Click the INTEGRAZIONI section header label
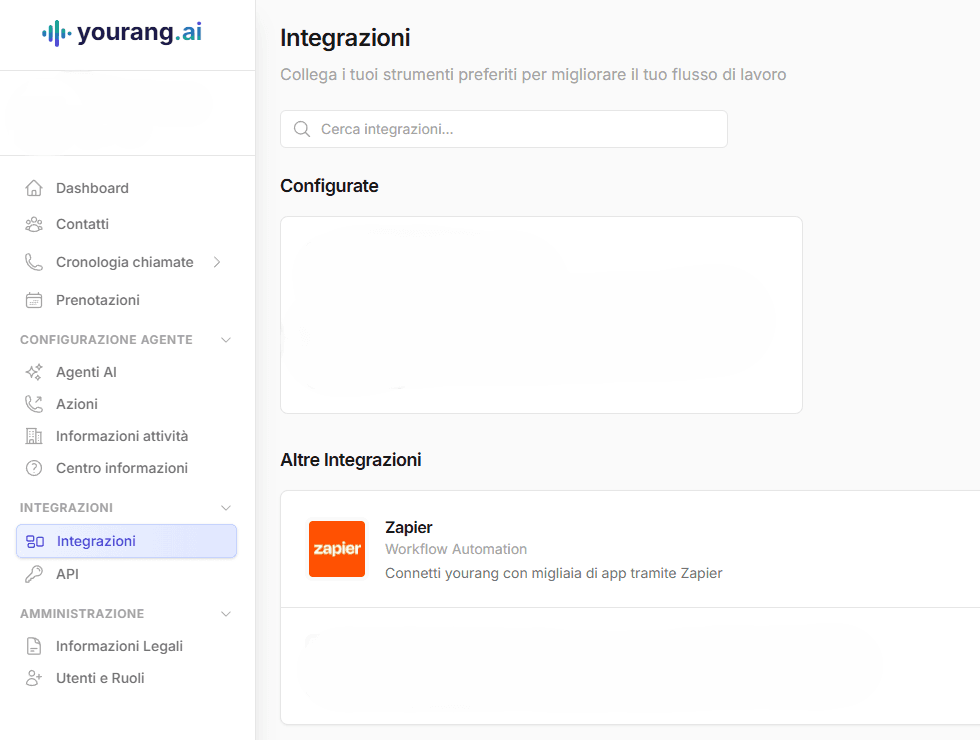The image size is (980, 740). [x=66, y=508]
